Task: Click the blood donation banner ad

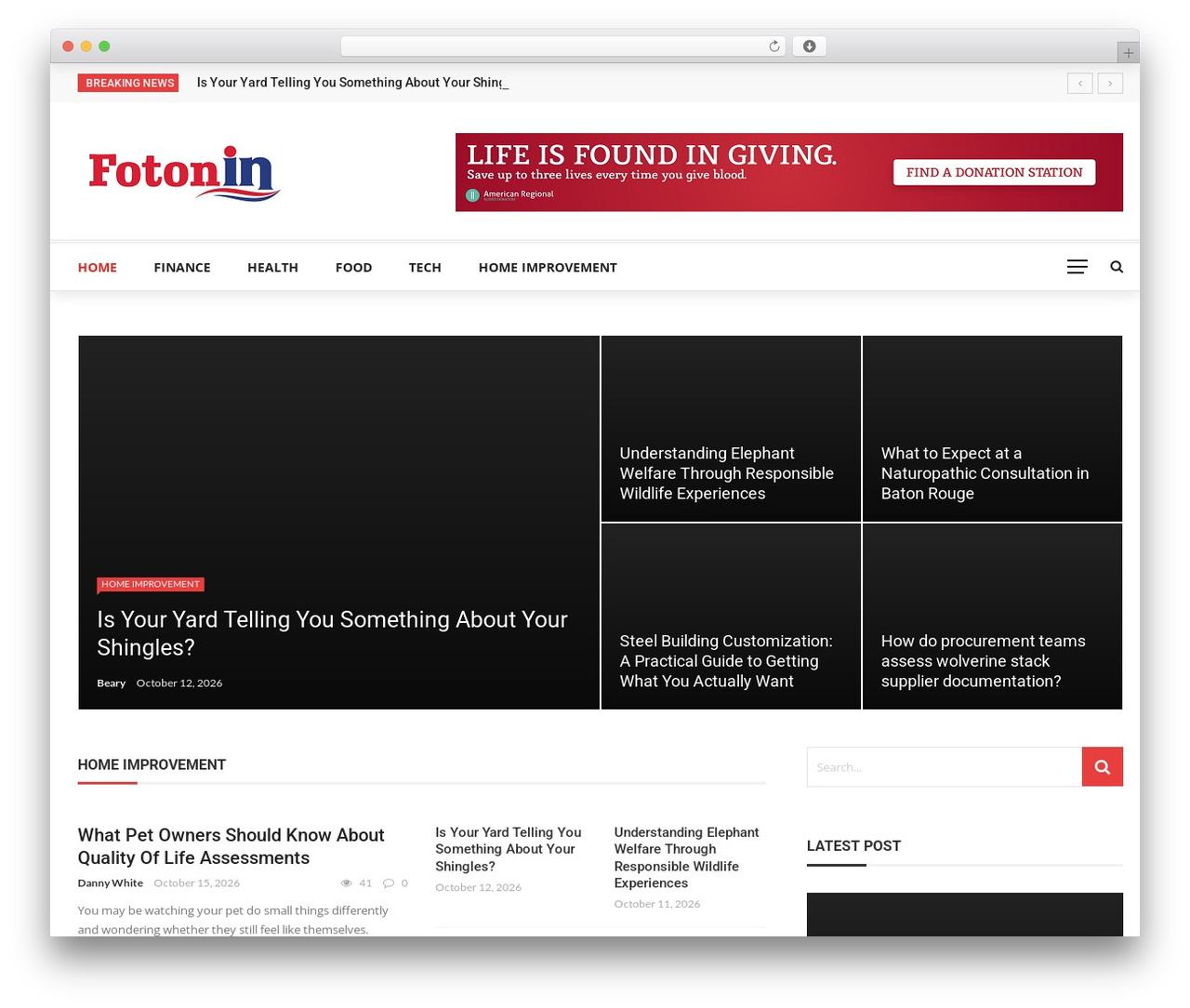Action: pyautogui.click(x=789, y=172)
